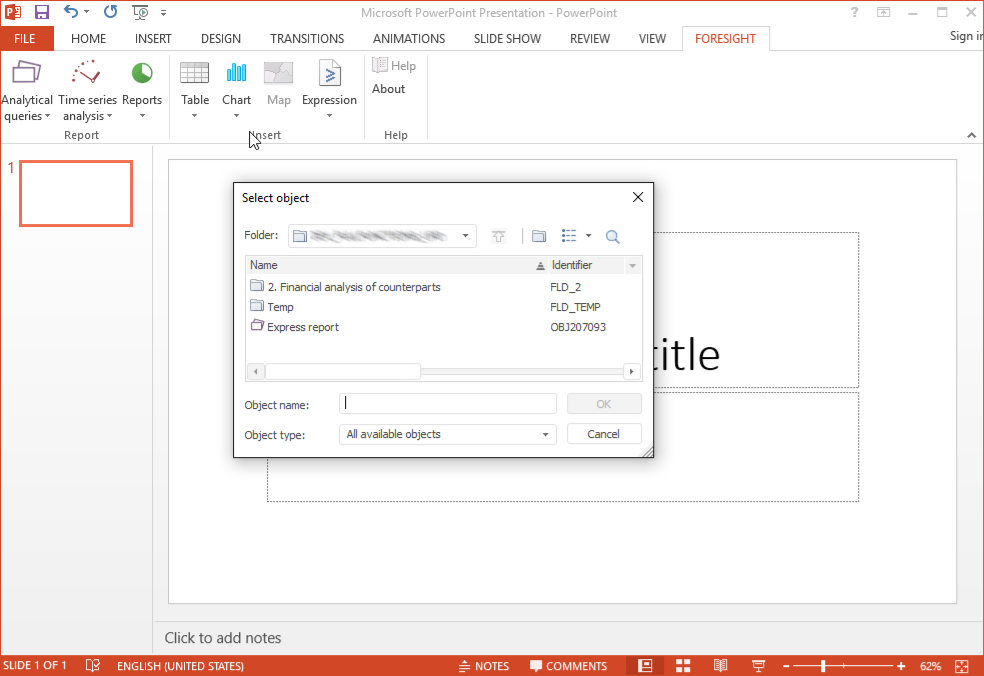The width and height of the screenshot is (984, 676).
Task: Undo the last action
Action: (x=70, y=12)
